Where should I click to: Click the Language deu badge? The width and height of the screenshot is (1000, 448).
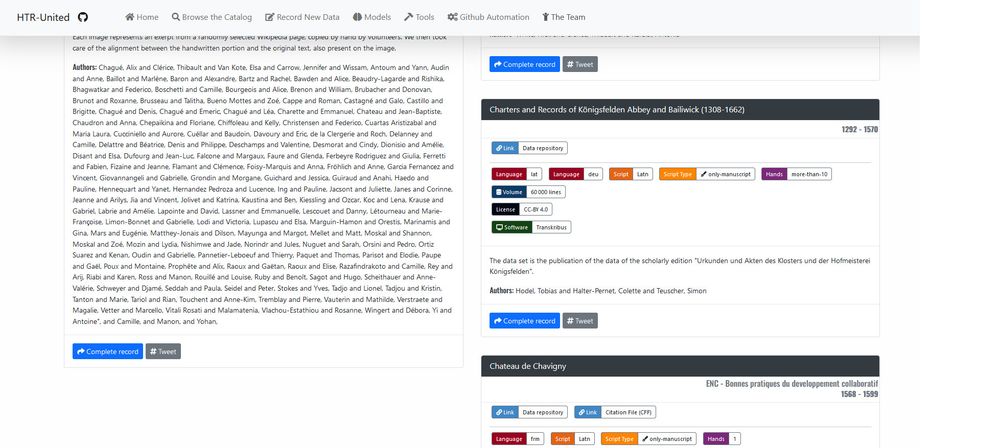(576, 174)
